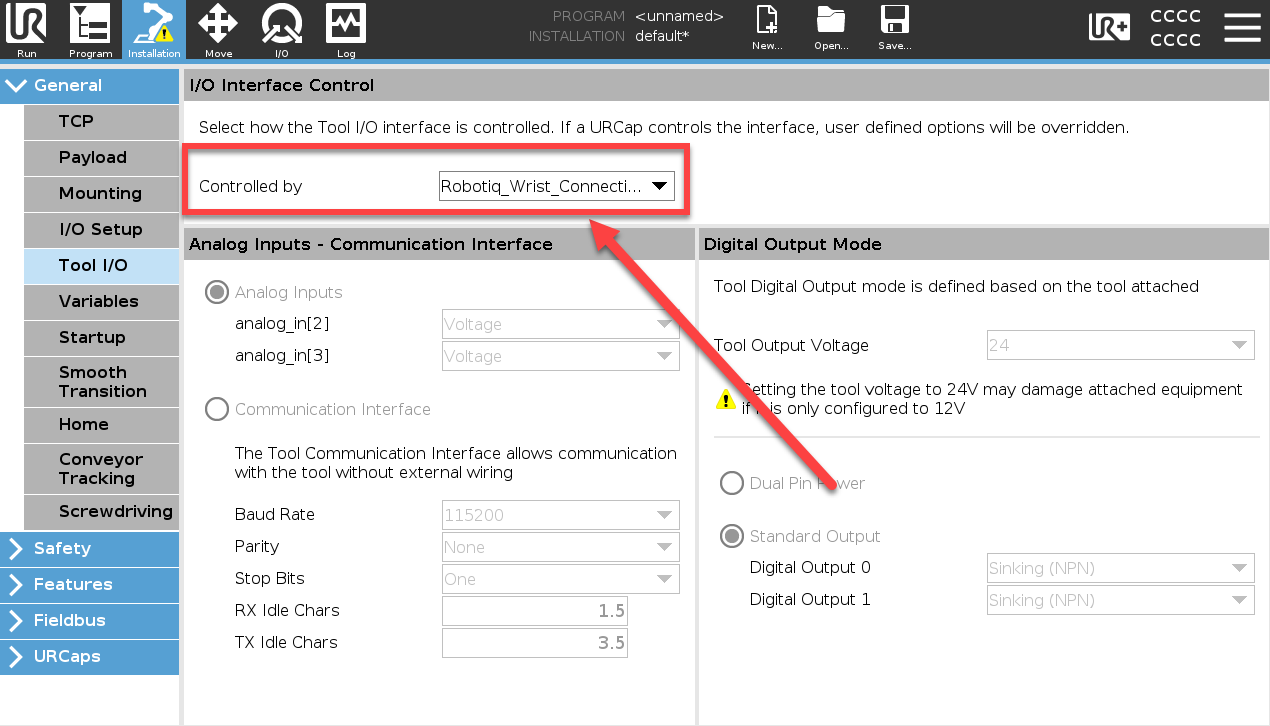Screen dimensions: 1270x726
Task: Open the Conveyor Tracking page
Action: [102, 468]
